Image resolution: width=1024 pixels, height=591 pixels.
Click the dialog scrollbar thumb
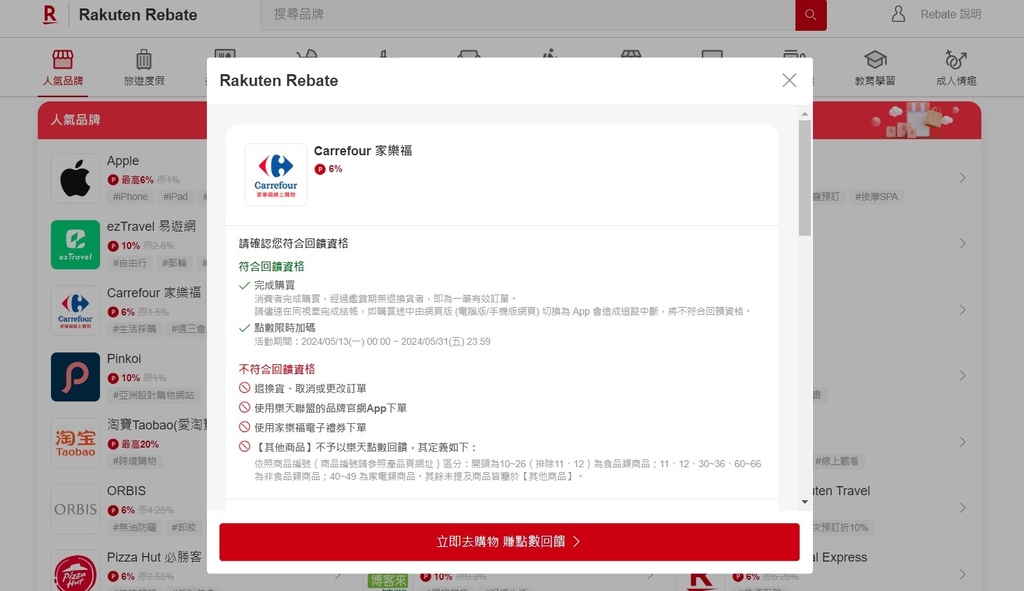[x=805, y=178]
